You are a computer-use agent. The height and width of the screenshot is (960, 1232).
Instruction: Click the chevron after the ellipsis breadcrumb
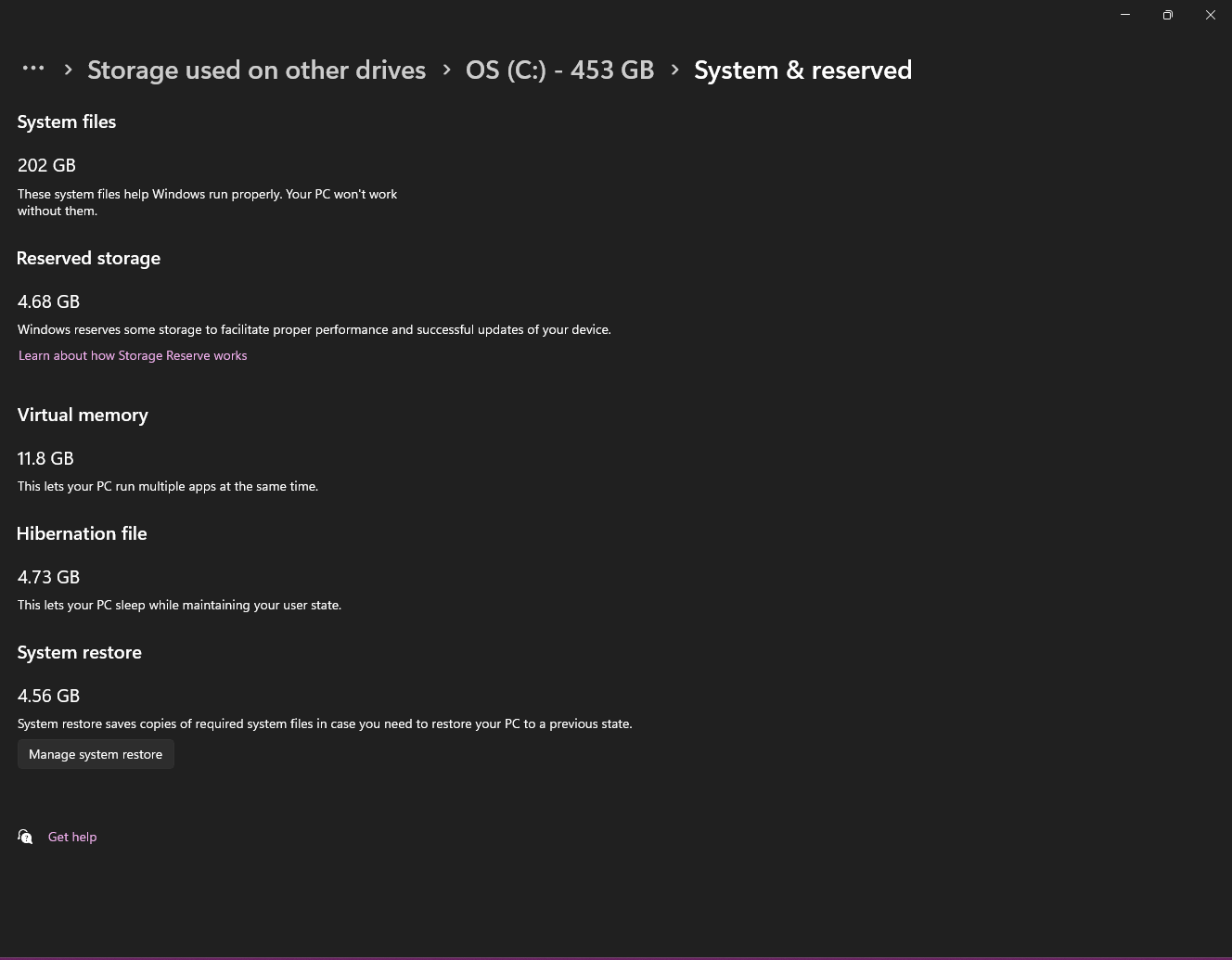tap(68, 69)
